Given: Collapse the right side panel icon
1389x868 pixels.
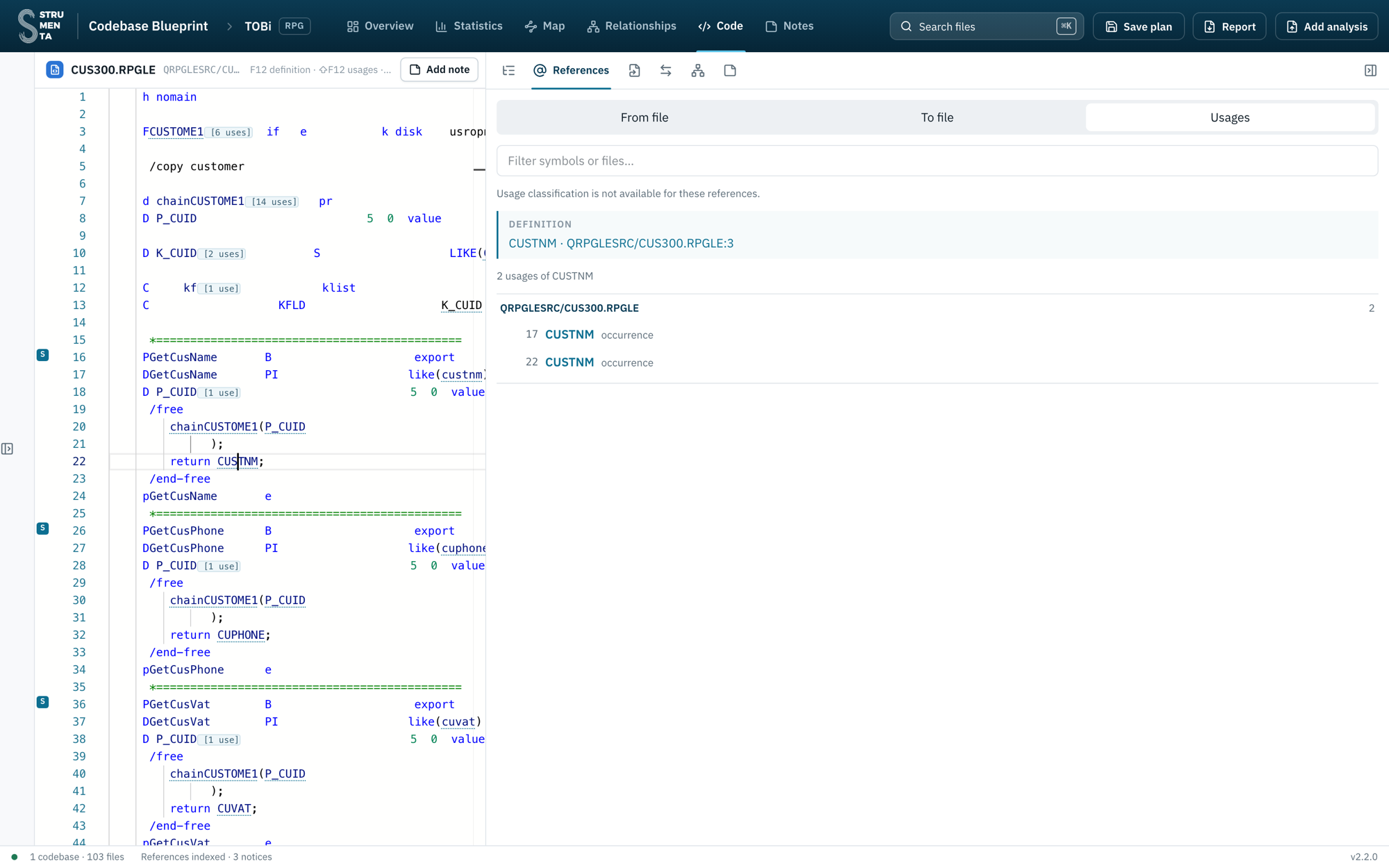Looking at the screenshot, I should 1370,70.
